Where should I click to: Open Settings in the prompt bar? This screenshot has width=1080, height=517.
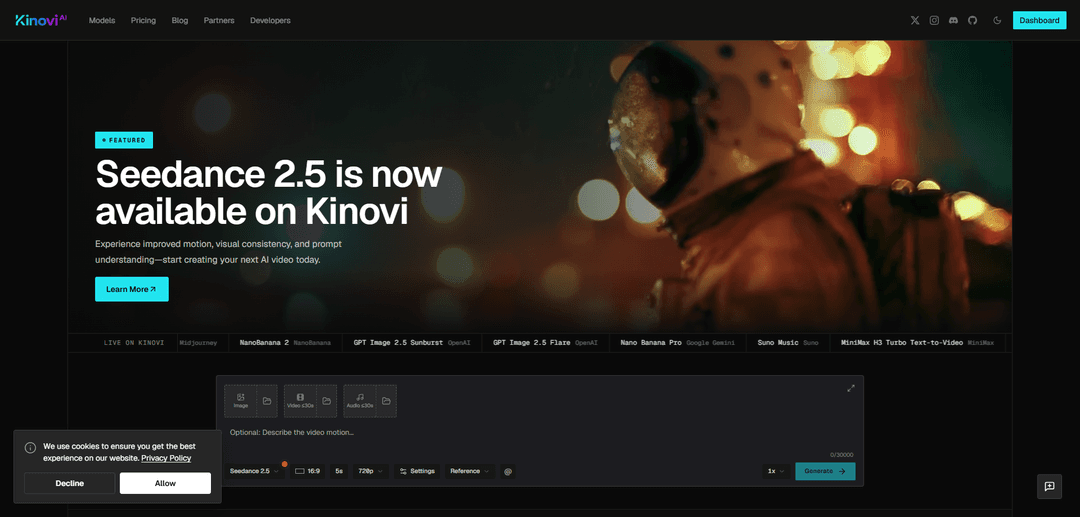point(417,472)
